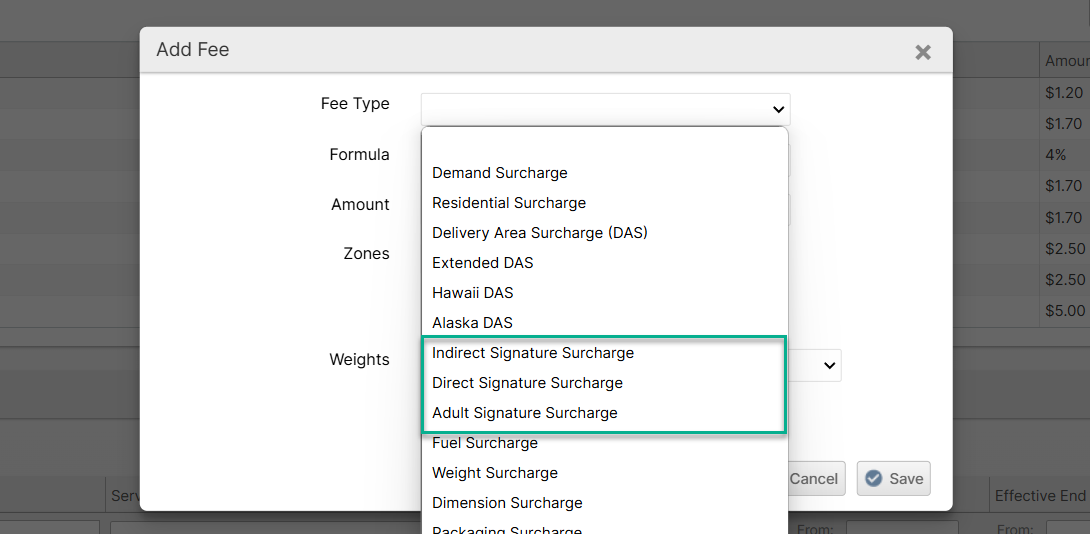Pick Adult Signature Surcharge option
1090x534 pixels.
click(x=525, y=413)
